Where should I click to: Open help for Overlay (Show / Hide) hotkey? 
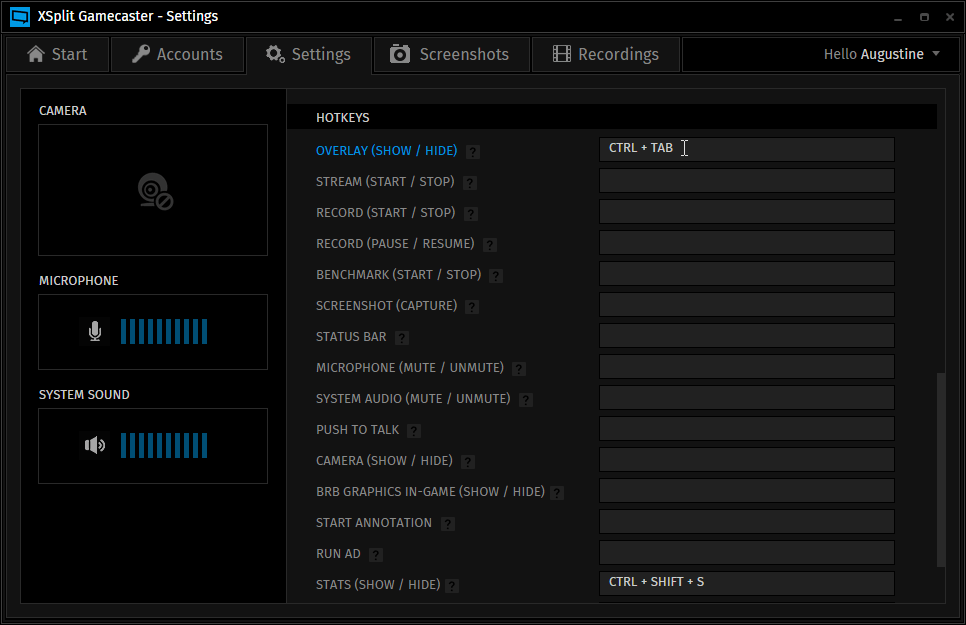coord(473,152)
